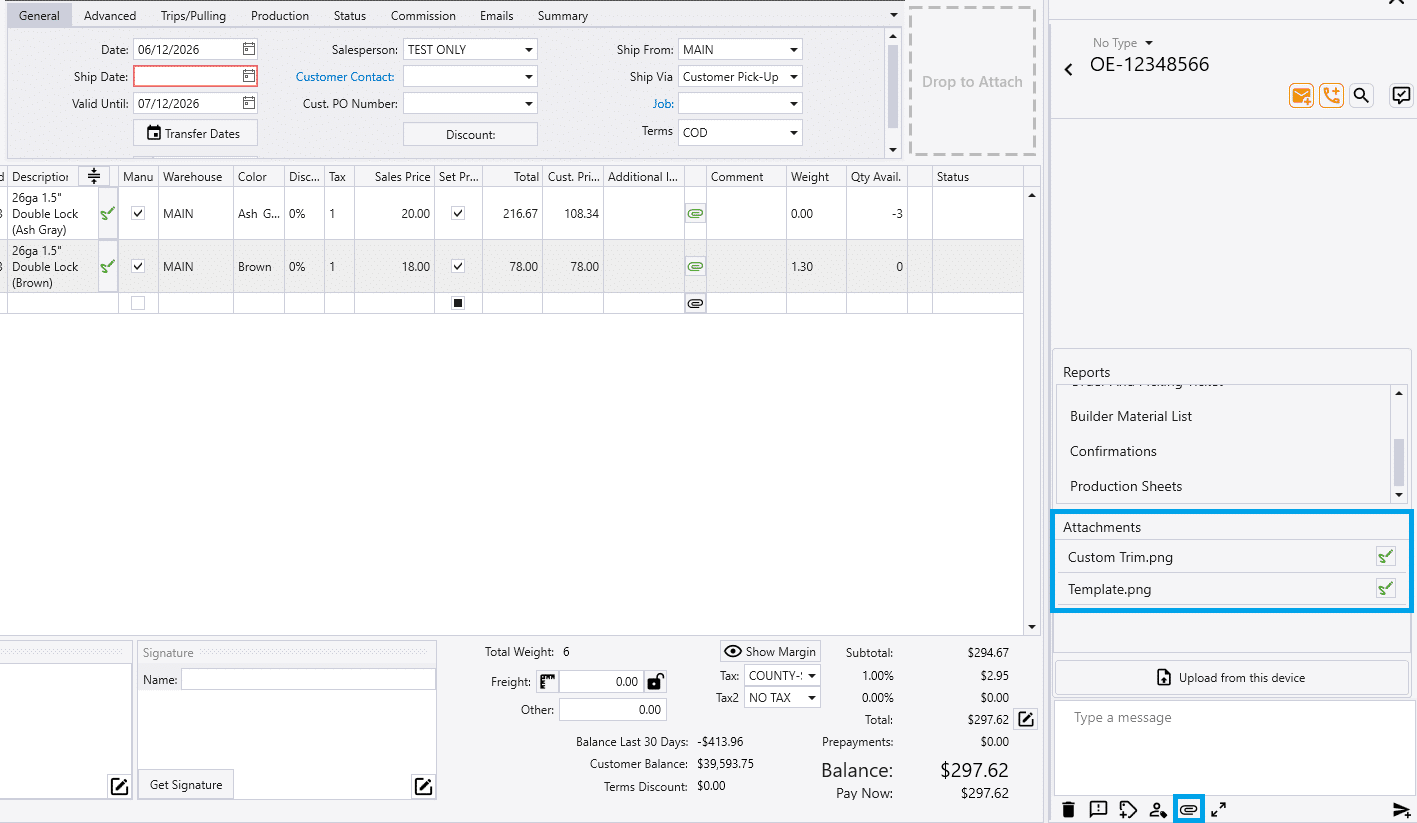Image resolution: width=1417 pixels, height=823 pixels.
Task: Open the Tax2 dropdown showing NO TAX
Action: point(782,698)
